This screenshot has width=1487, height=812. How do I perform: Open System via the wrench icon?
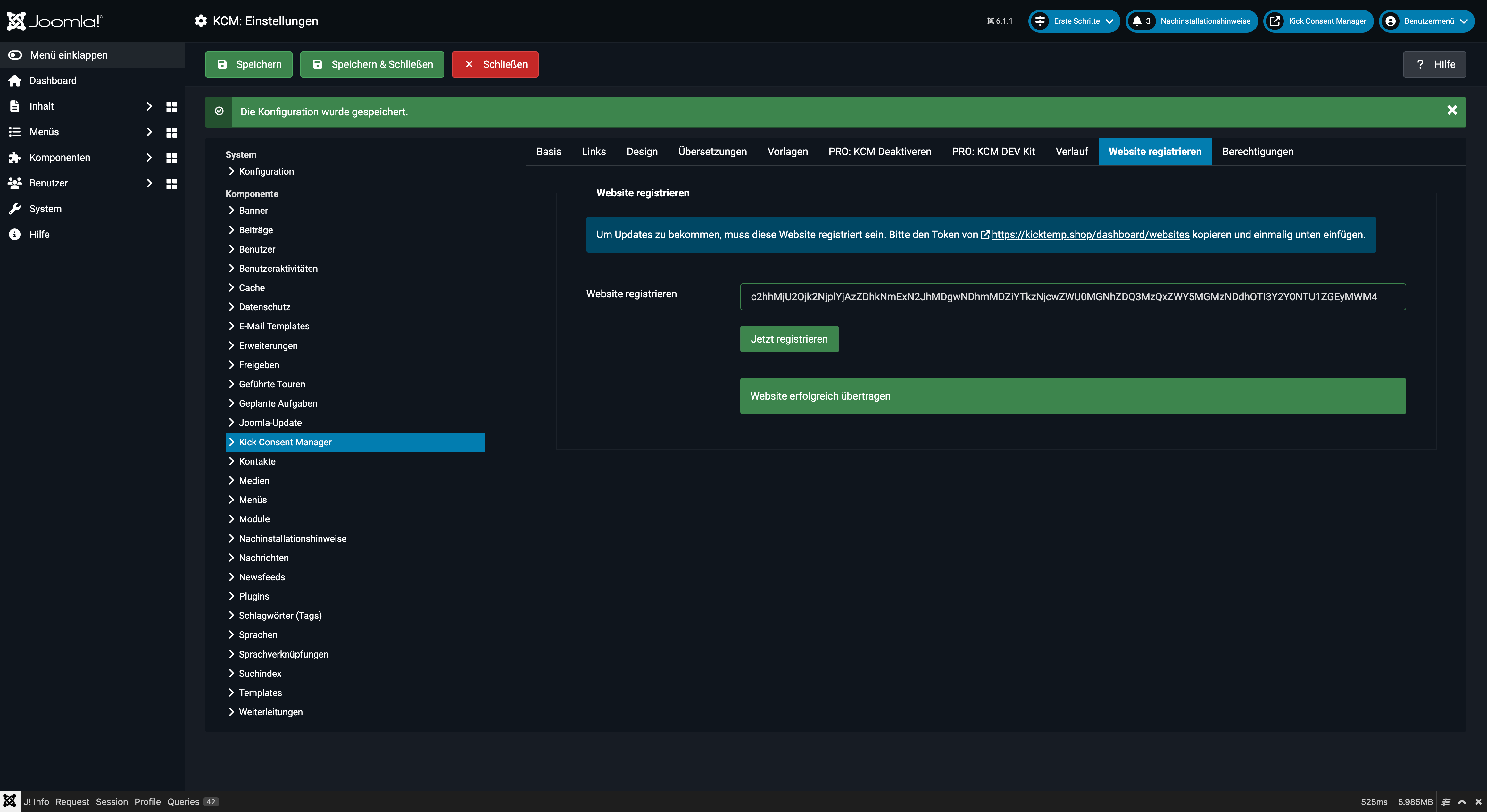pos(15,209)
